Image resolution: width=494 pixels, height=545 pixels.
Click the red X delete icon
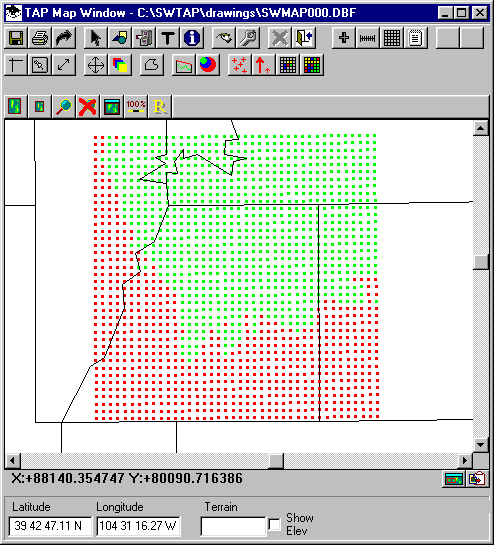(x=88, y=106)
